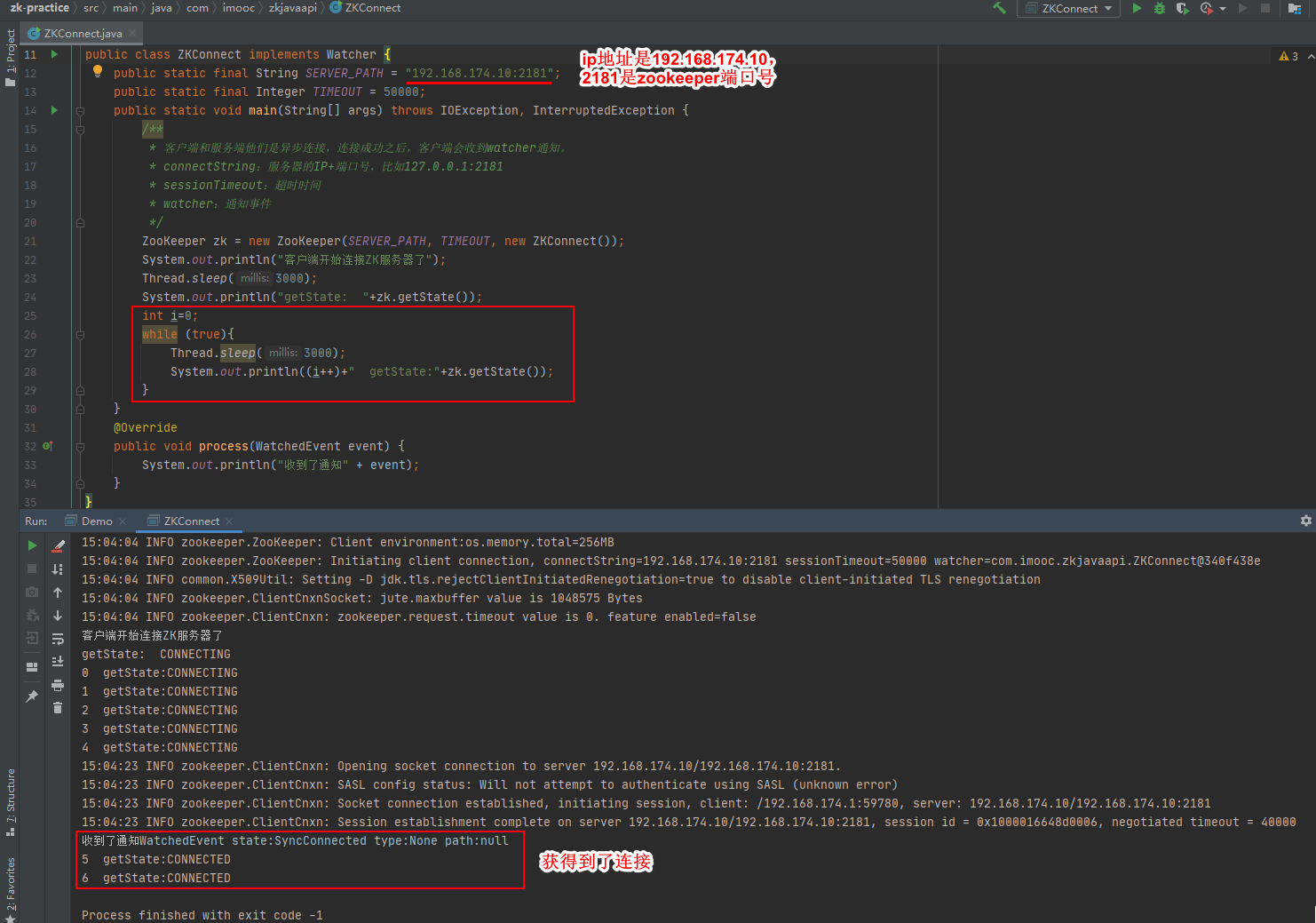The height and width of the screenshot is (923, 1316).
Task: Switch to the Demo run tab
Action: pos(89,521)
